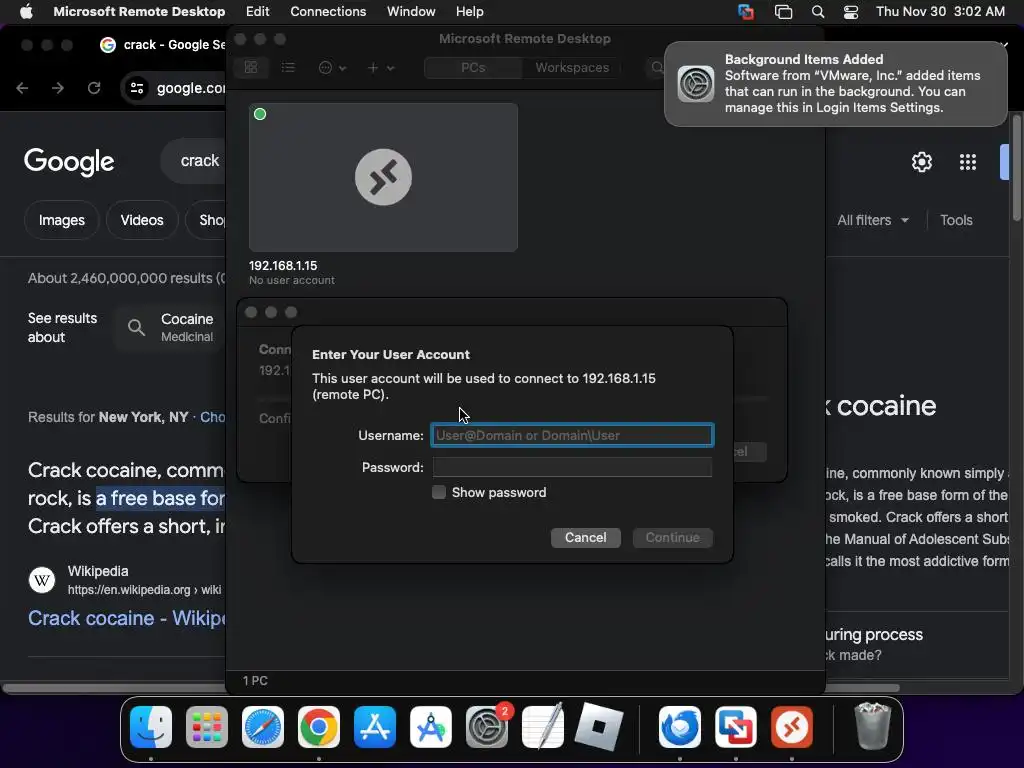This screenshot has width=1024, height=768.
Task: Open Microsoft Remote Desktop from the Dock
Action: tap(792, 727)
